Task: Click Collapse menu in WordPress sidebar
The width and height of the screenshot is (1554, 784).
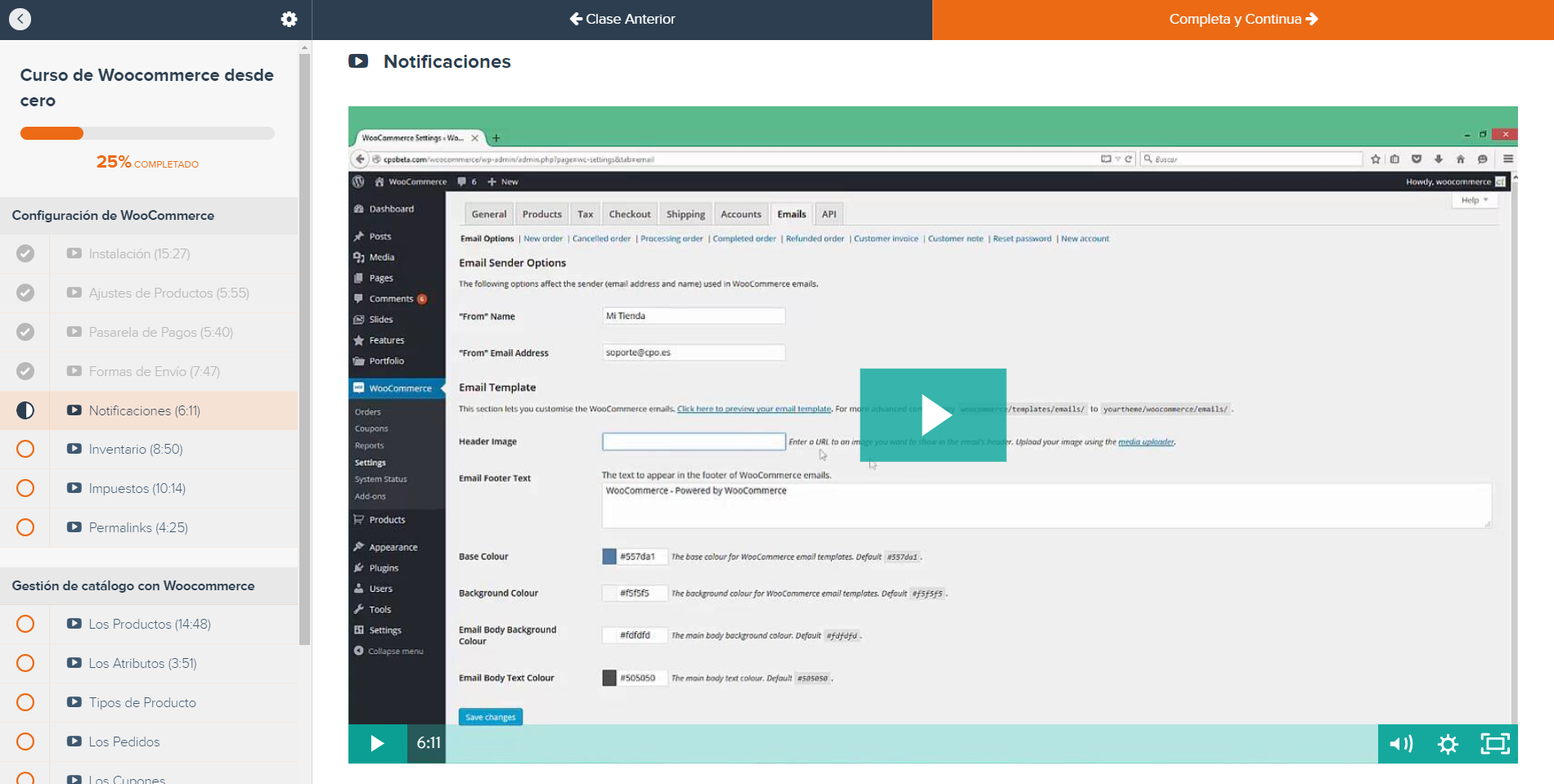Action: tap(389, 651)
